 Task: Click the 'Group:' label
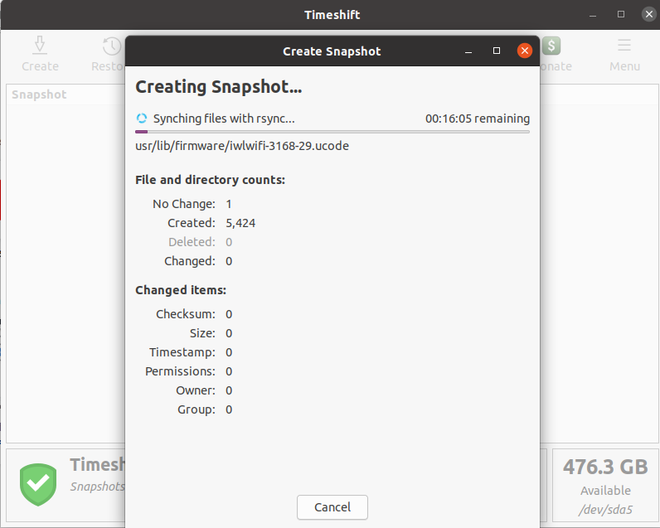pos(197,410)
